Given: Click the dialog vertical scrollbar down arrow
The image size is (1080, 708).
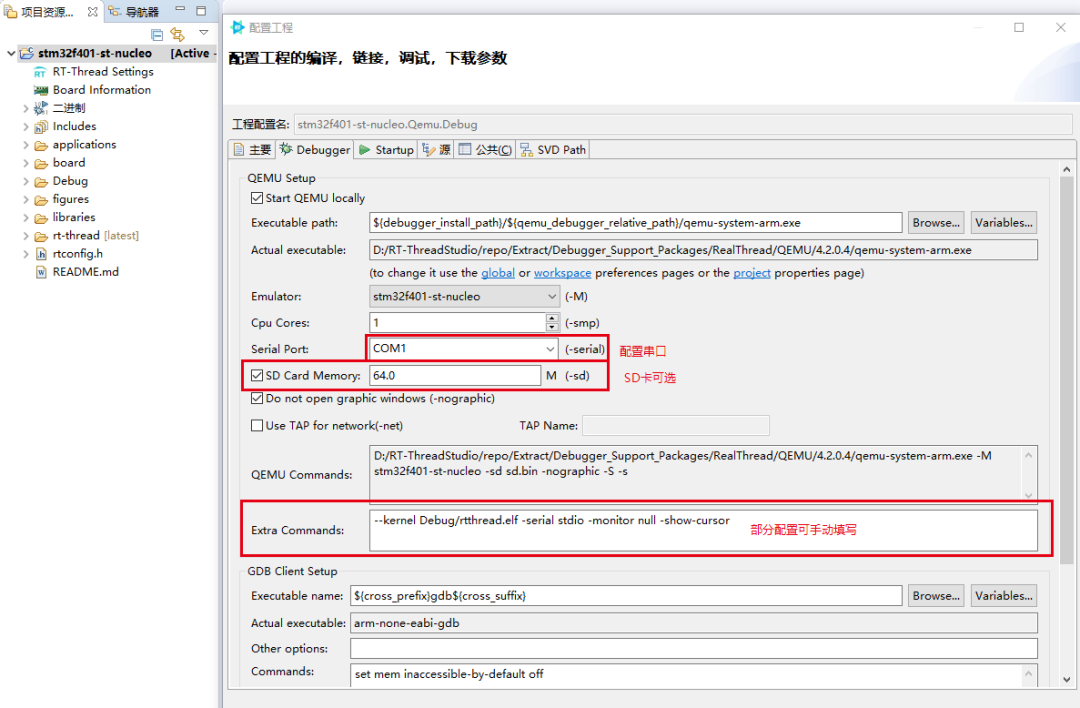Looking at the screenshot, I should click(1067, 679).
